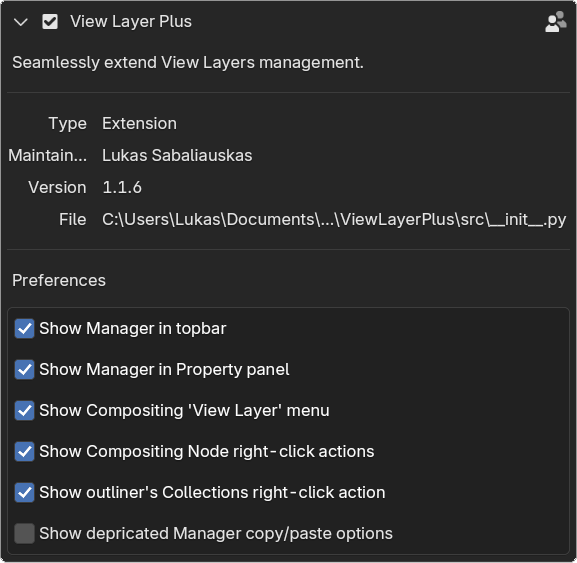Toggle Show Manager in Property panel

tap(25, 369)
